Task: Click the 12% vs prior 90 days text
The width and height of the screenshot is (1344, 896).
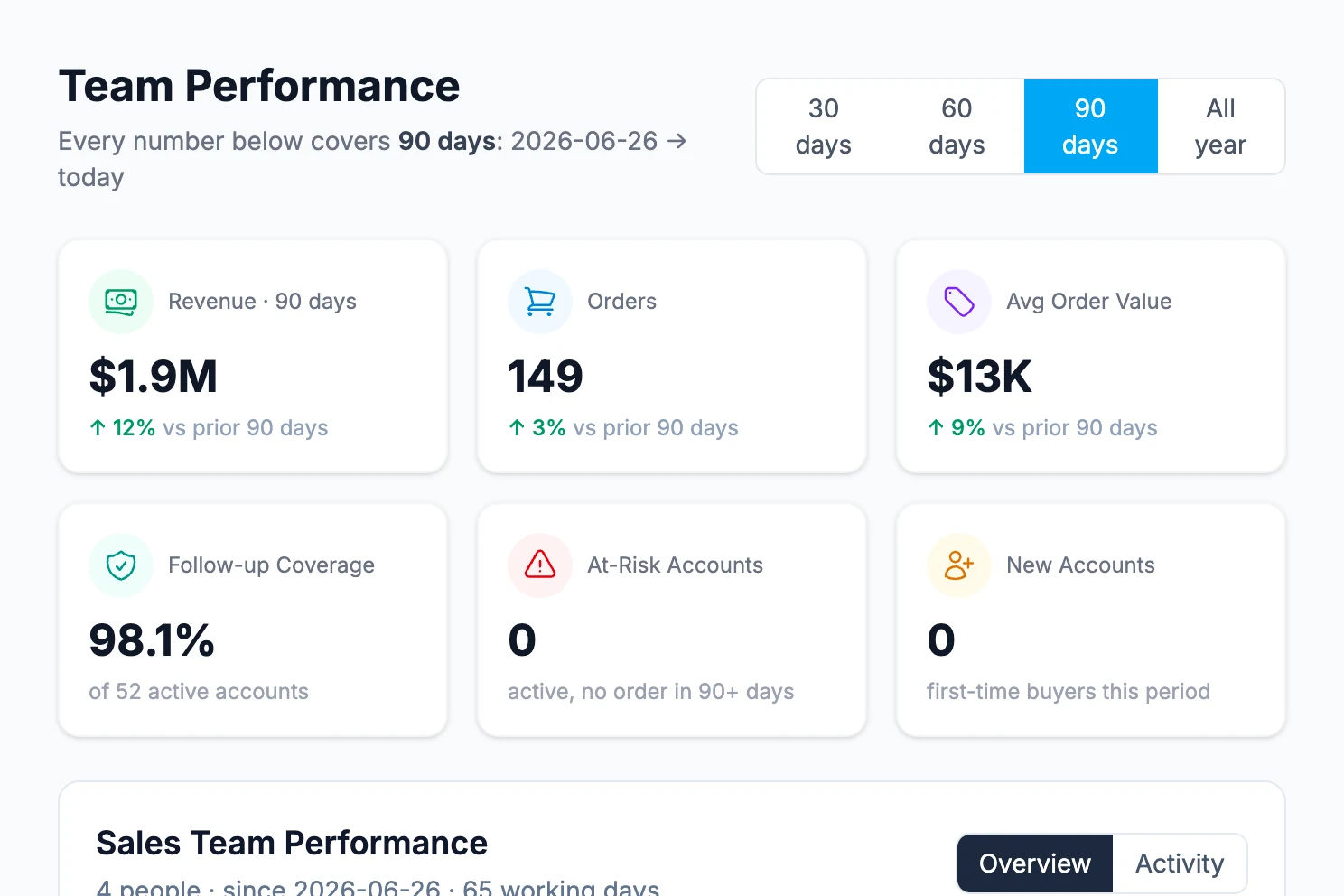Action: [x=209, y=428]
